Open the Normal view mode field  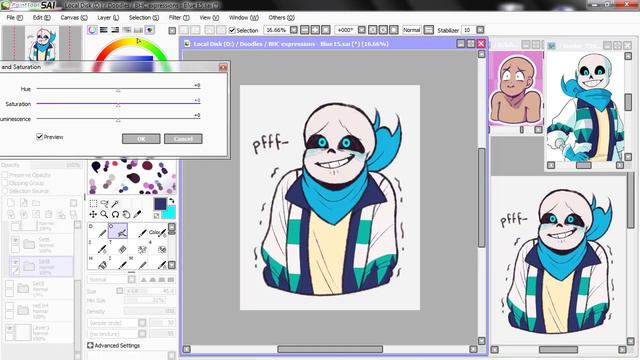412,30
